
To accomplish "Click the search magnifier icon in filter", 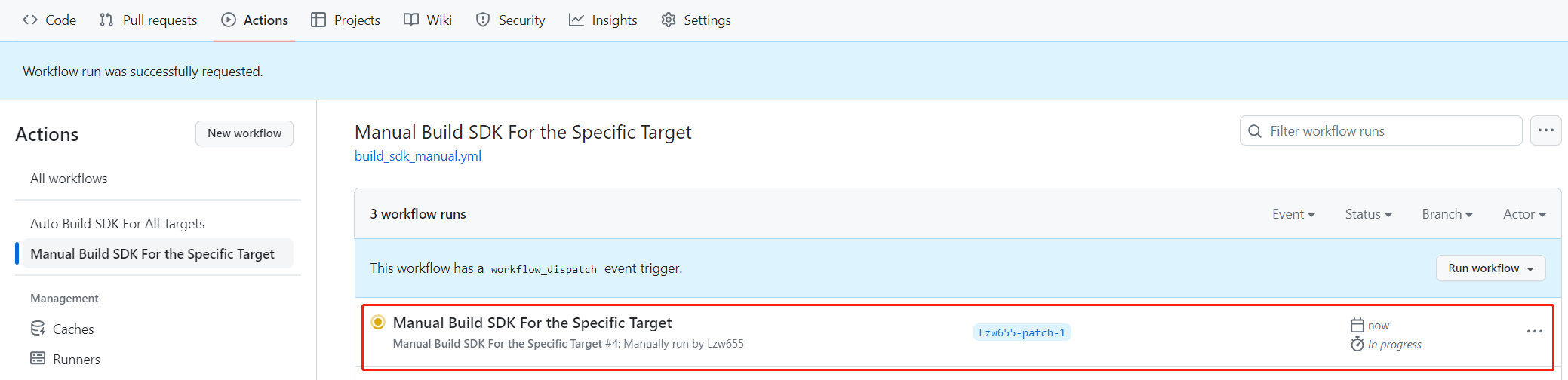I will point(1255,131).
